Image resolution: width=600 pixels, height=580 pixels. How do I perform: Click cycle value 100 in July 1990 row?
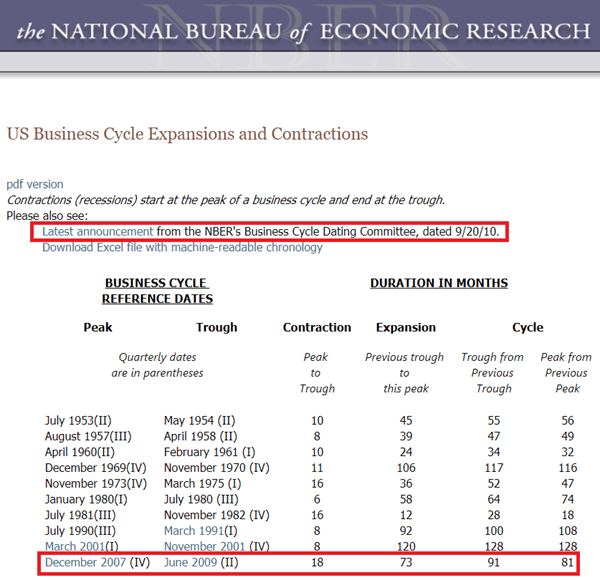494,531
